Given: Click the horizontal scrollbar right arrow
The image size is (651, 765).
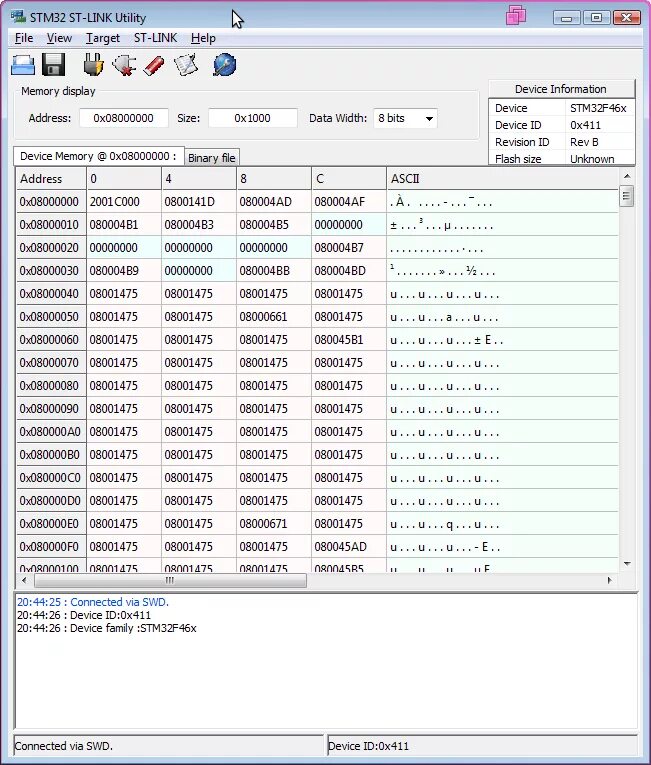Looking at the screenshot, I should point(610,580).
